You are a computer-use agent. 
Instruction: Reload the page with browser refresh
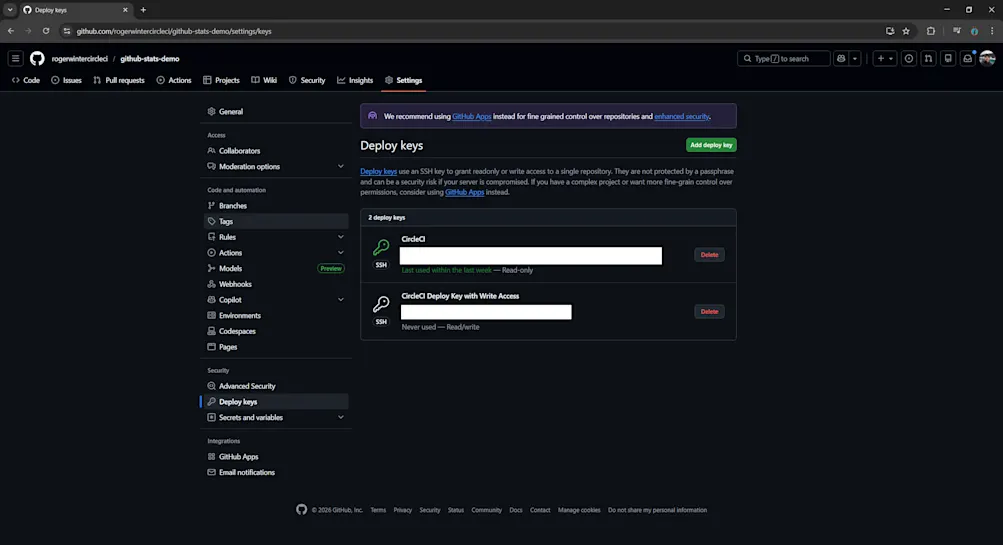[45, 31]
